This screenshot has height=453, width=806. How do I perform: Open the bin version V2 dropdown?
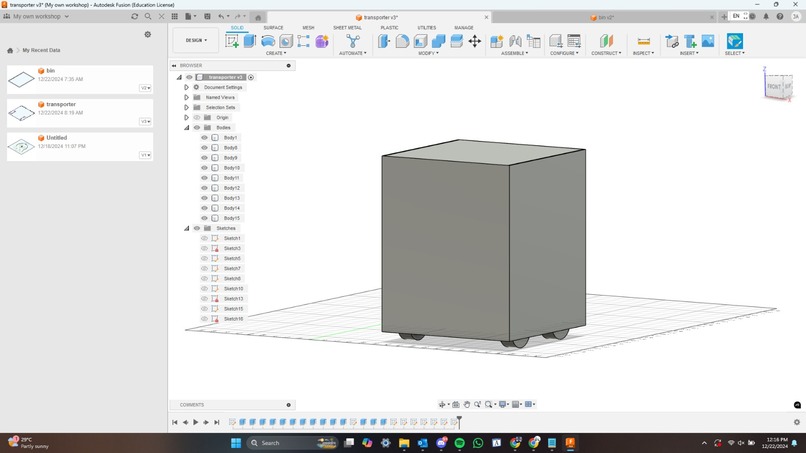pyautogui.click(x=145, y=88)
